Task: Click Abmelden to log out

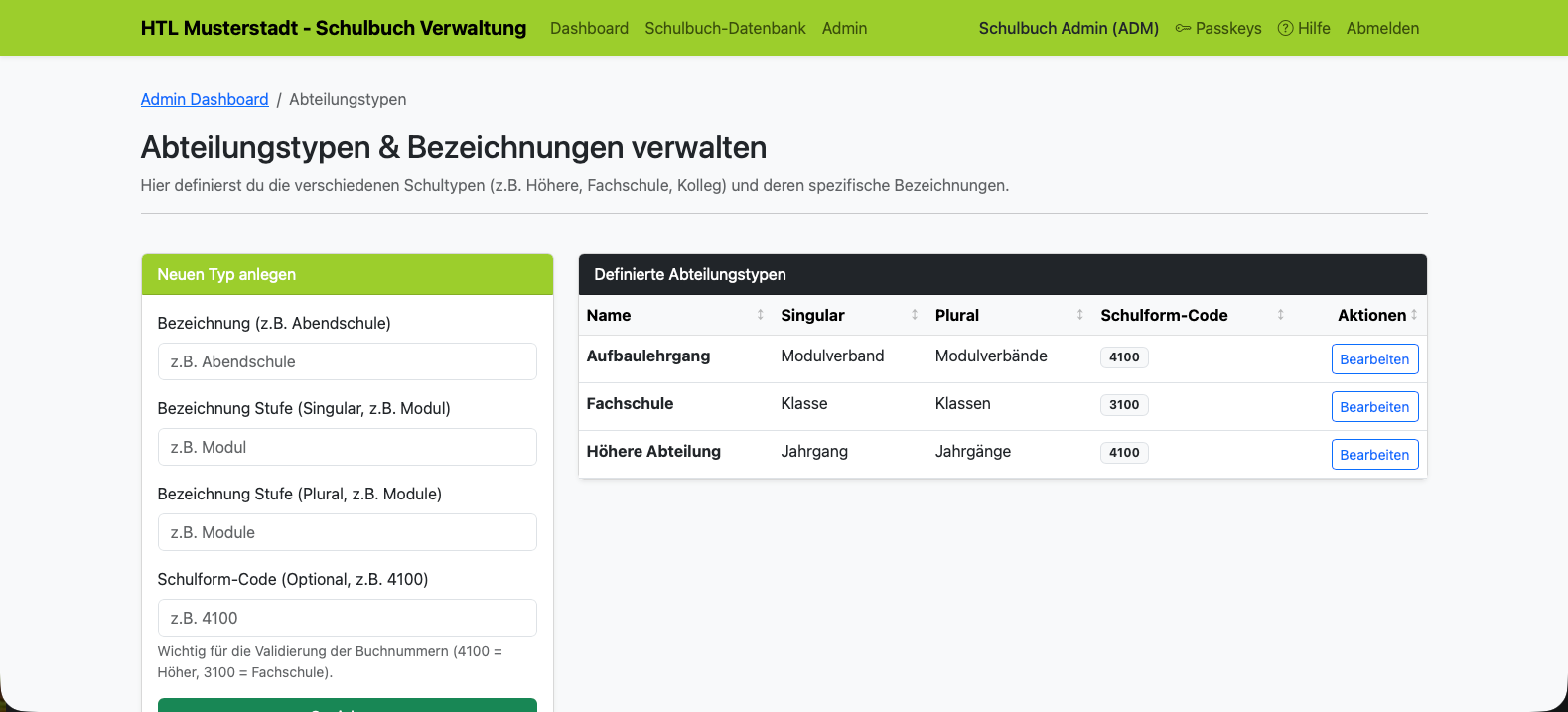Action: coord(1382,28)
